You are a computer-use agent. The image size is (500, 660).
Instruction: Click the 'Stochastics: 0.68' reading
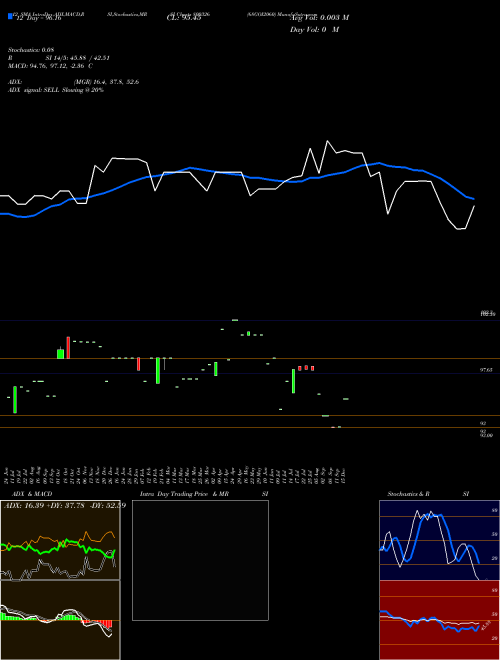(31, 50)
